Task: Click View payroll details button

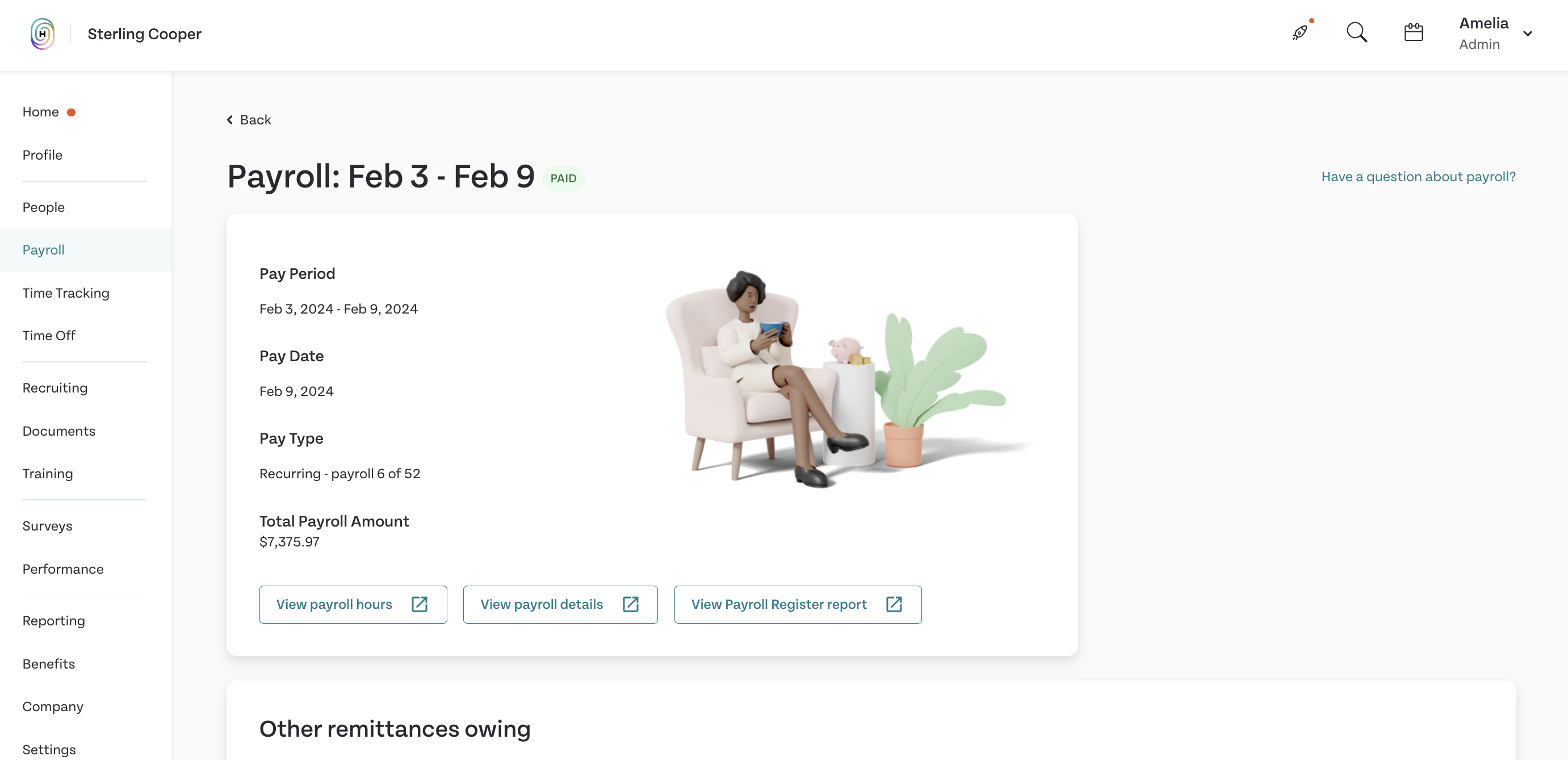Action: (x=560, y=604)
